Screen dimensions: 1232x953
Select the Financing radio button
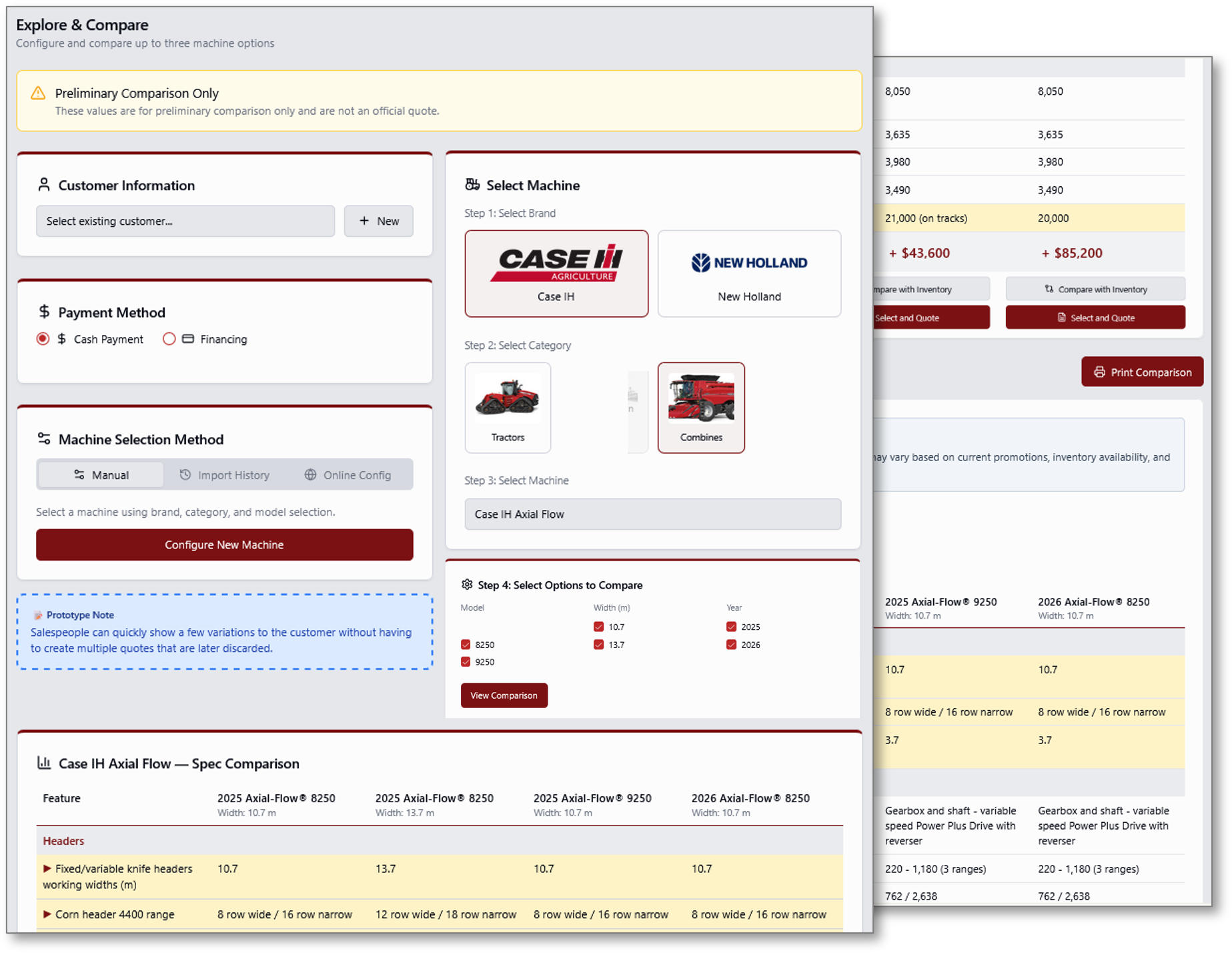click(169, 339)
